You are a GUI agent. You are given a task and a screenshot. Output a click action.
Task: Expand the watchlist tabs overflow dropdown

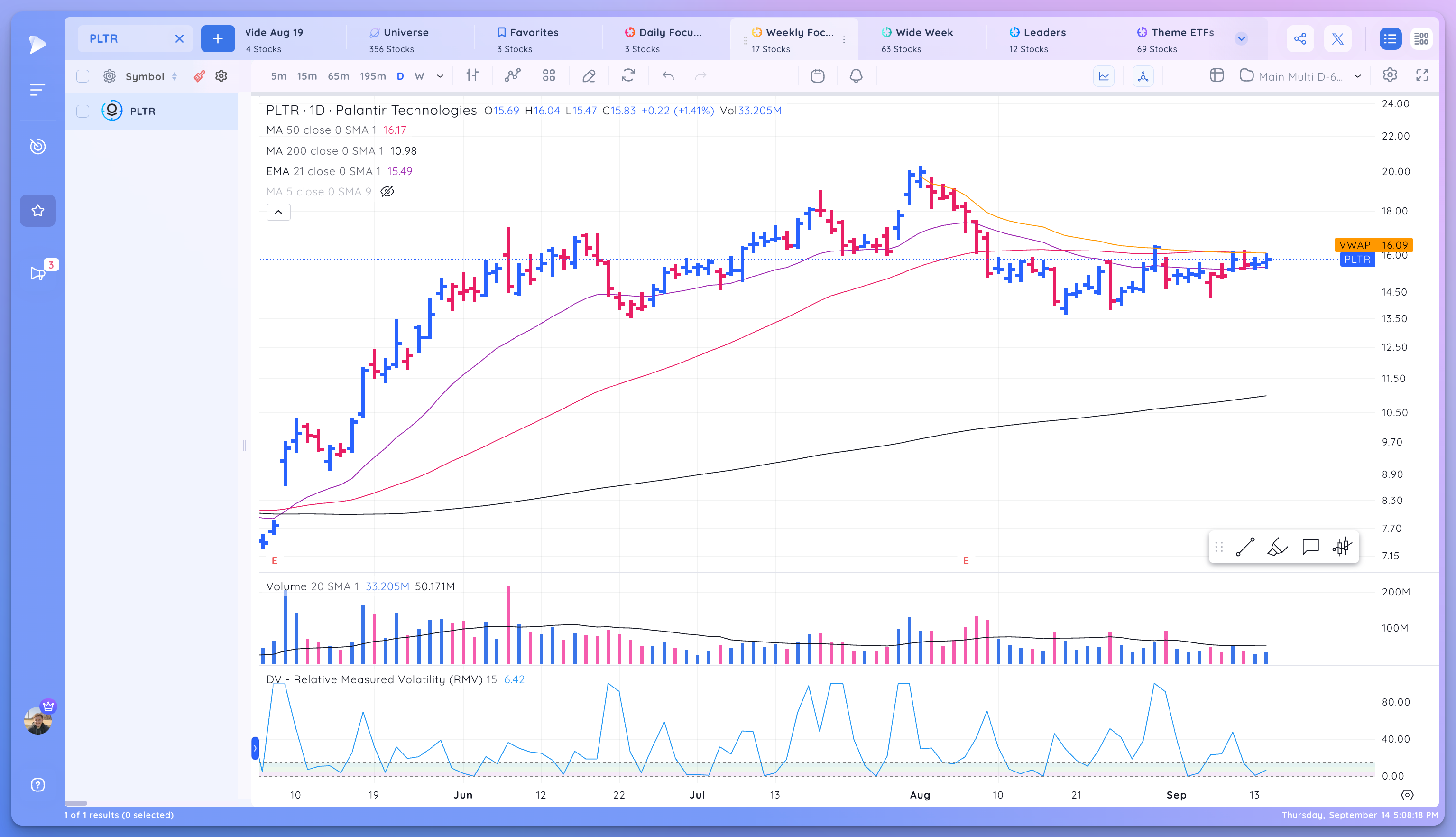click(1241, 38)
